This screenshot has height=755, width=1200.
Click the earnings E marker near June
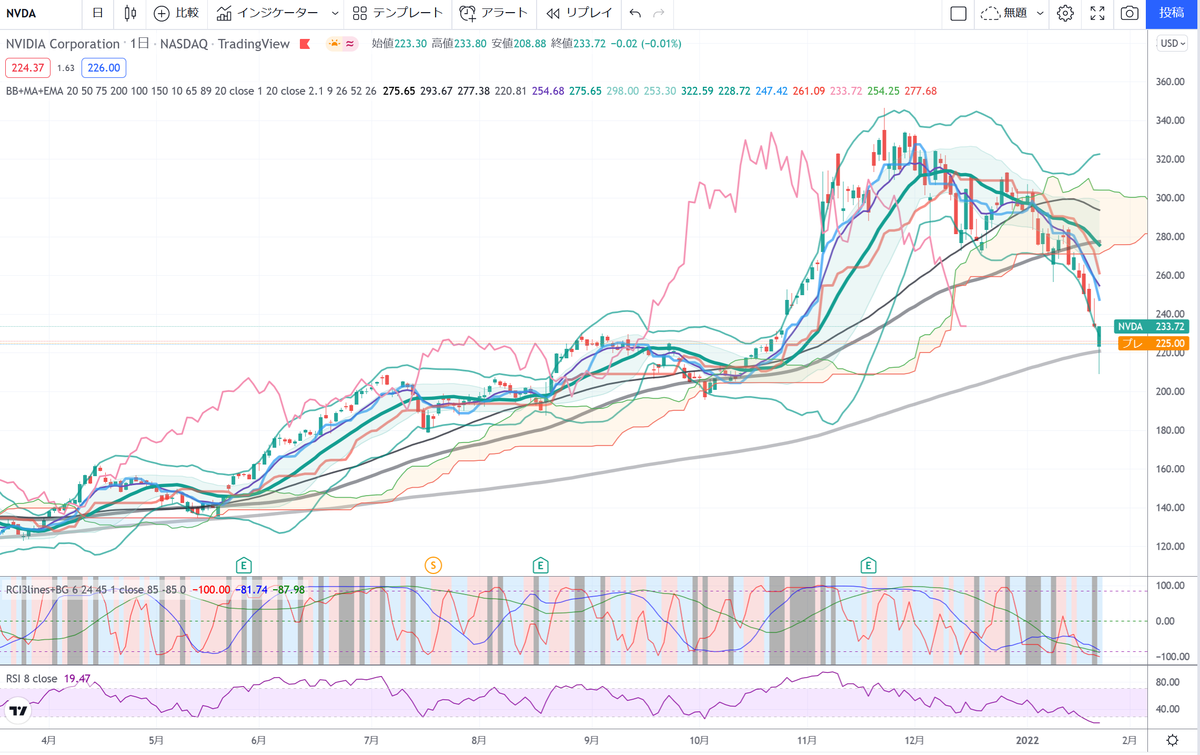click(x=242, y=565)
